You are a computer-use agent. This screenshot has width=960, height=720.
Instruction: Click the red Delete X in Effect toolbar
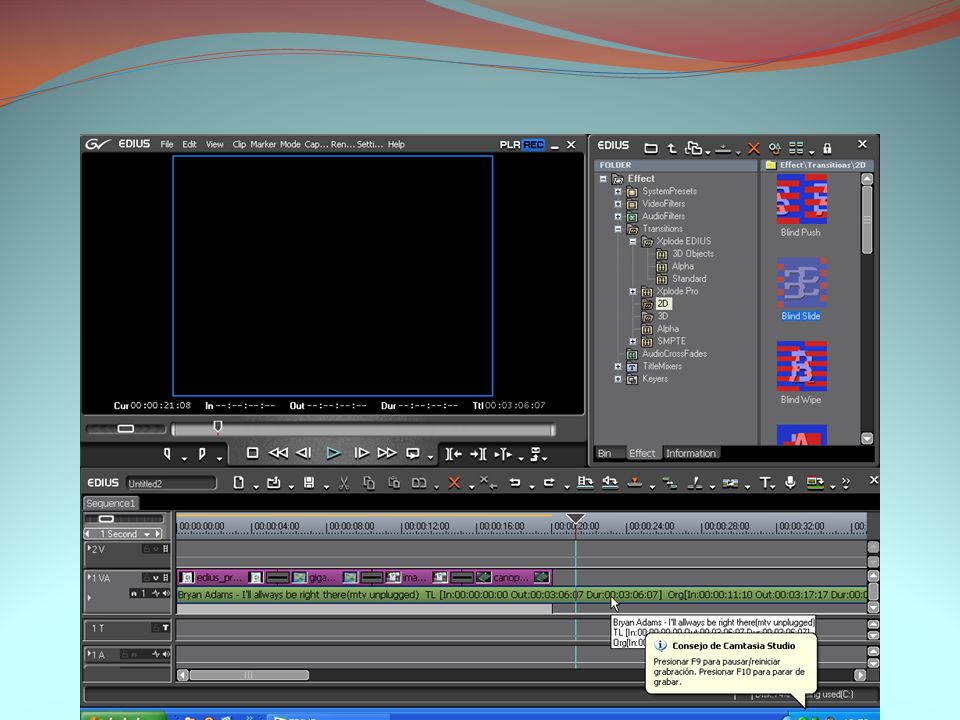pyautogui.click(x=754, y=148)
